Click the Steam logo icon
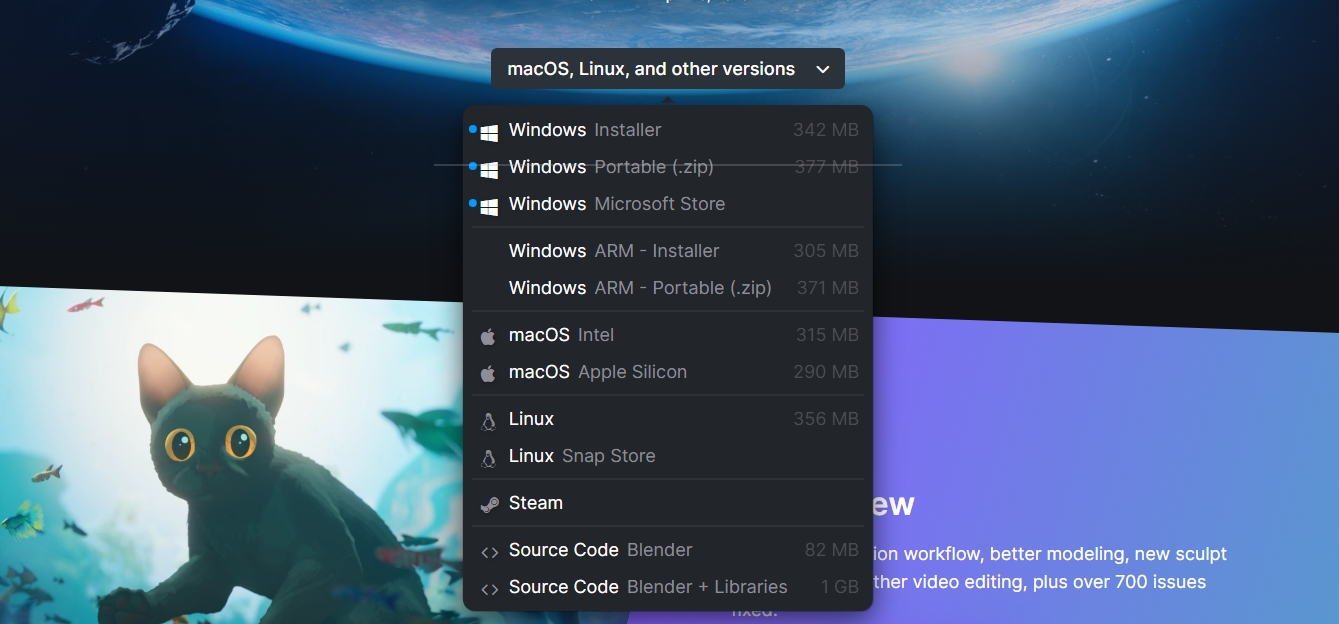This screenshot has width=1339, height=624. click(489, 504)
